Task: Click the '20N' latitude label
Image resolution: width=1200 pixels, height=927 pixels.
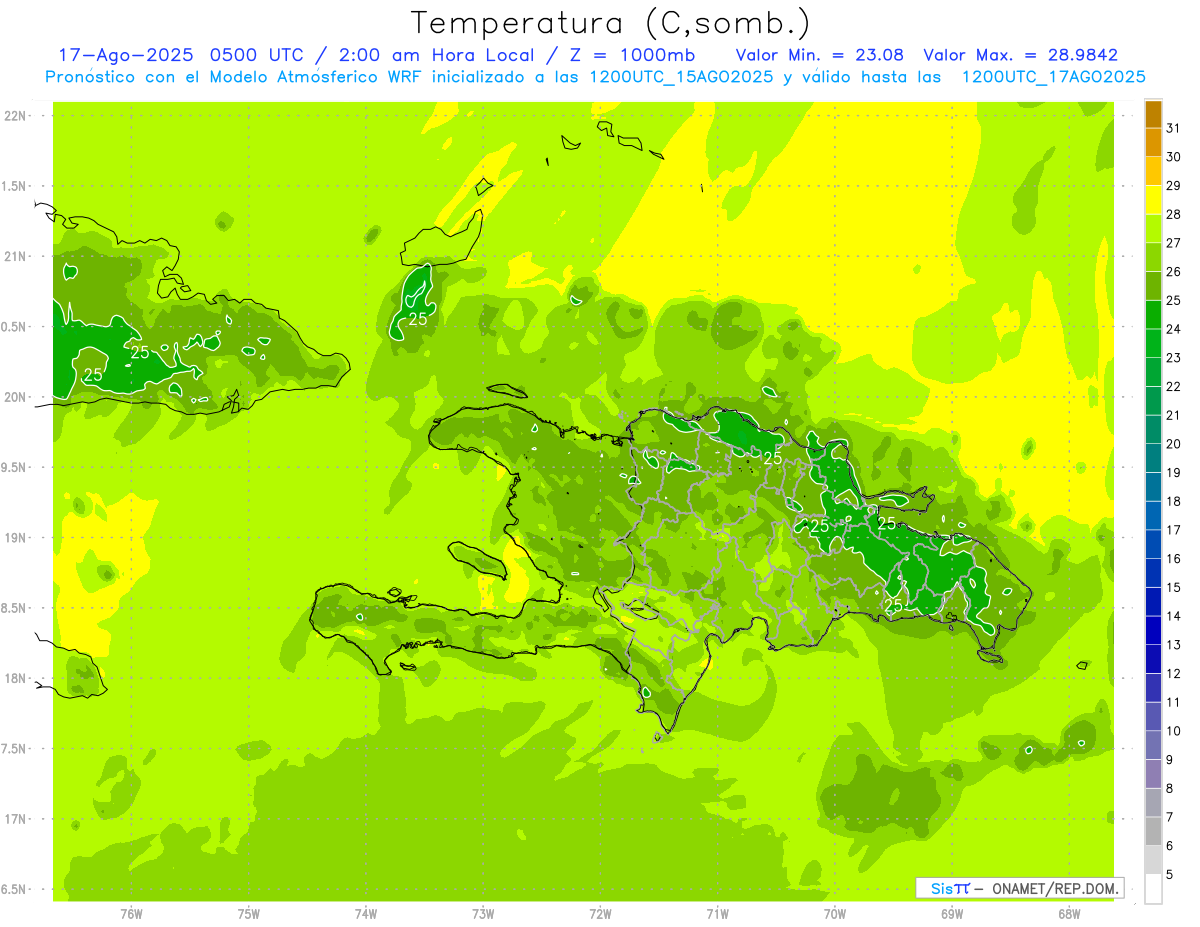Action: click(x=15, y=397)
